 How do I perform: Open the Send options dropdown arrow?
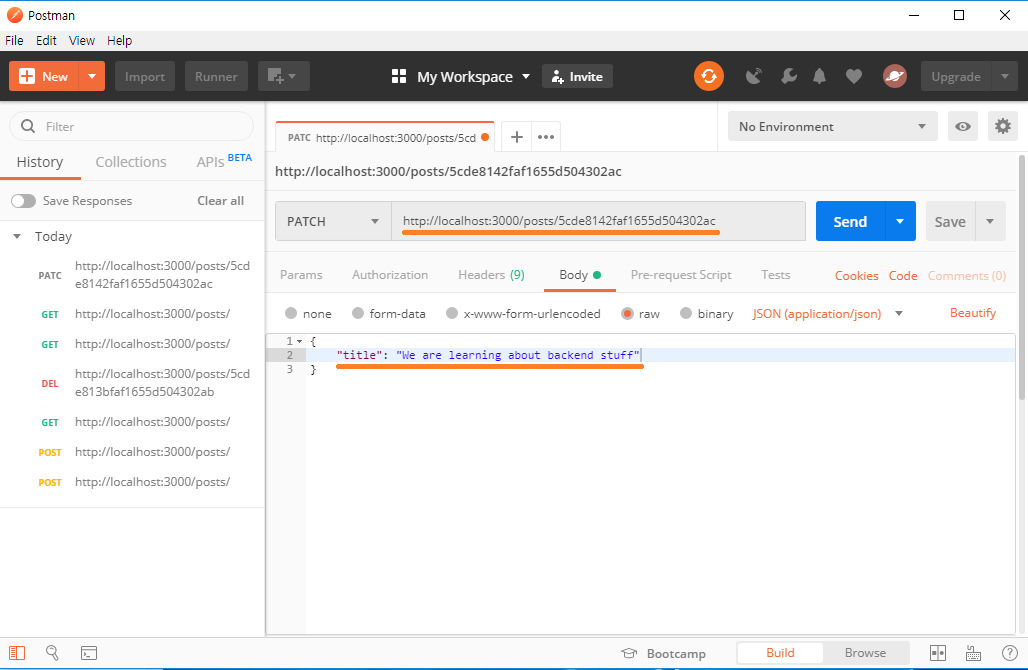tap(900, 222)
